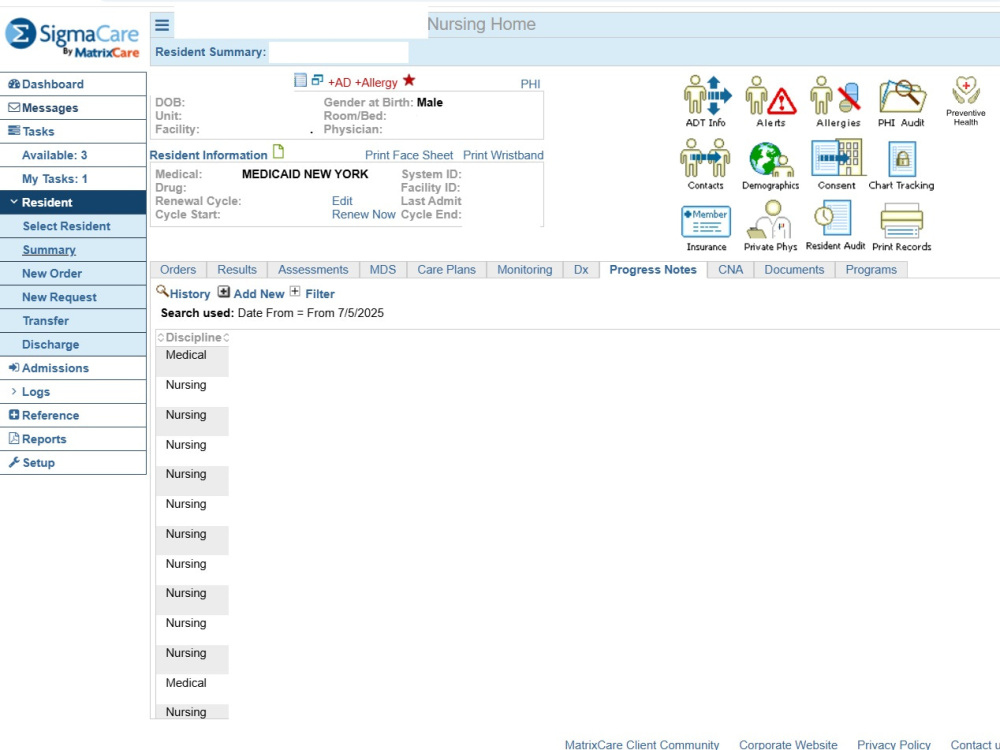Click the overlapping windows icon beside +AD
1000x750 pixels.
[x=317, y=80]
